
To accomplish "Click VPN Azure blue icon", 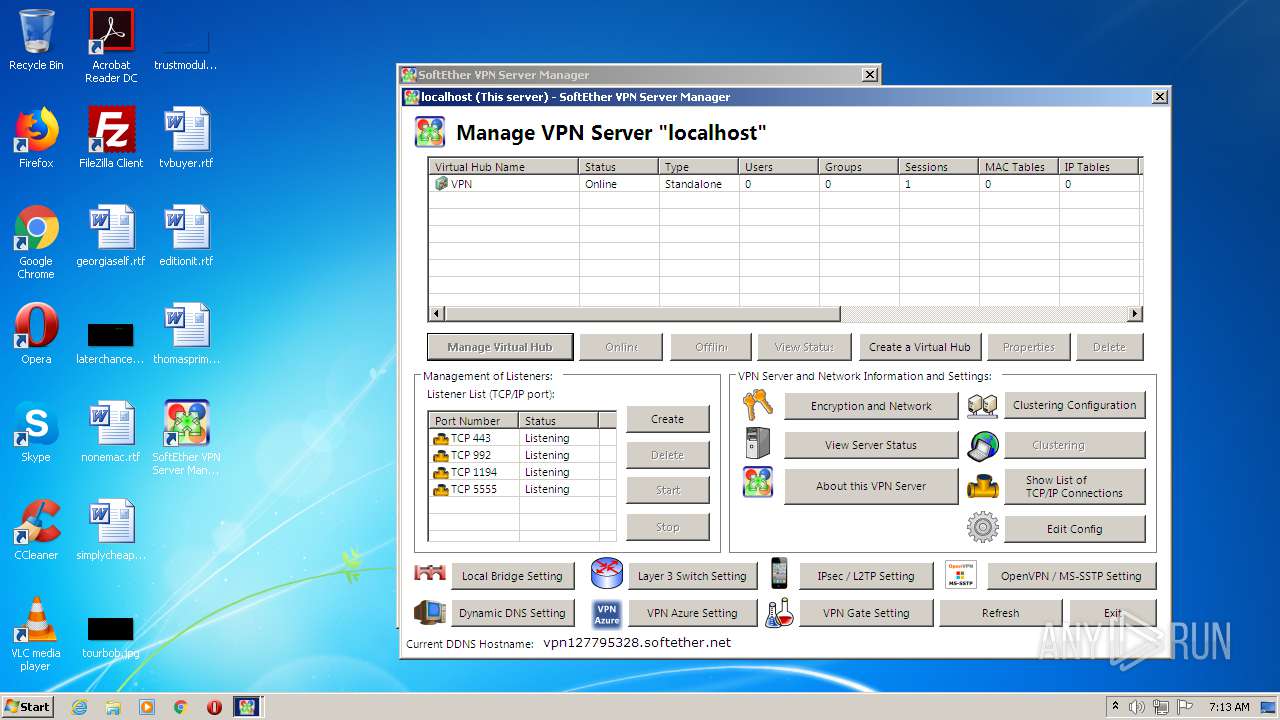I will click(x=607, y=613).
